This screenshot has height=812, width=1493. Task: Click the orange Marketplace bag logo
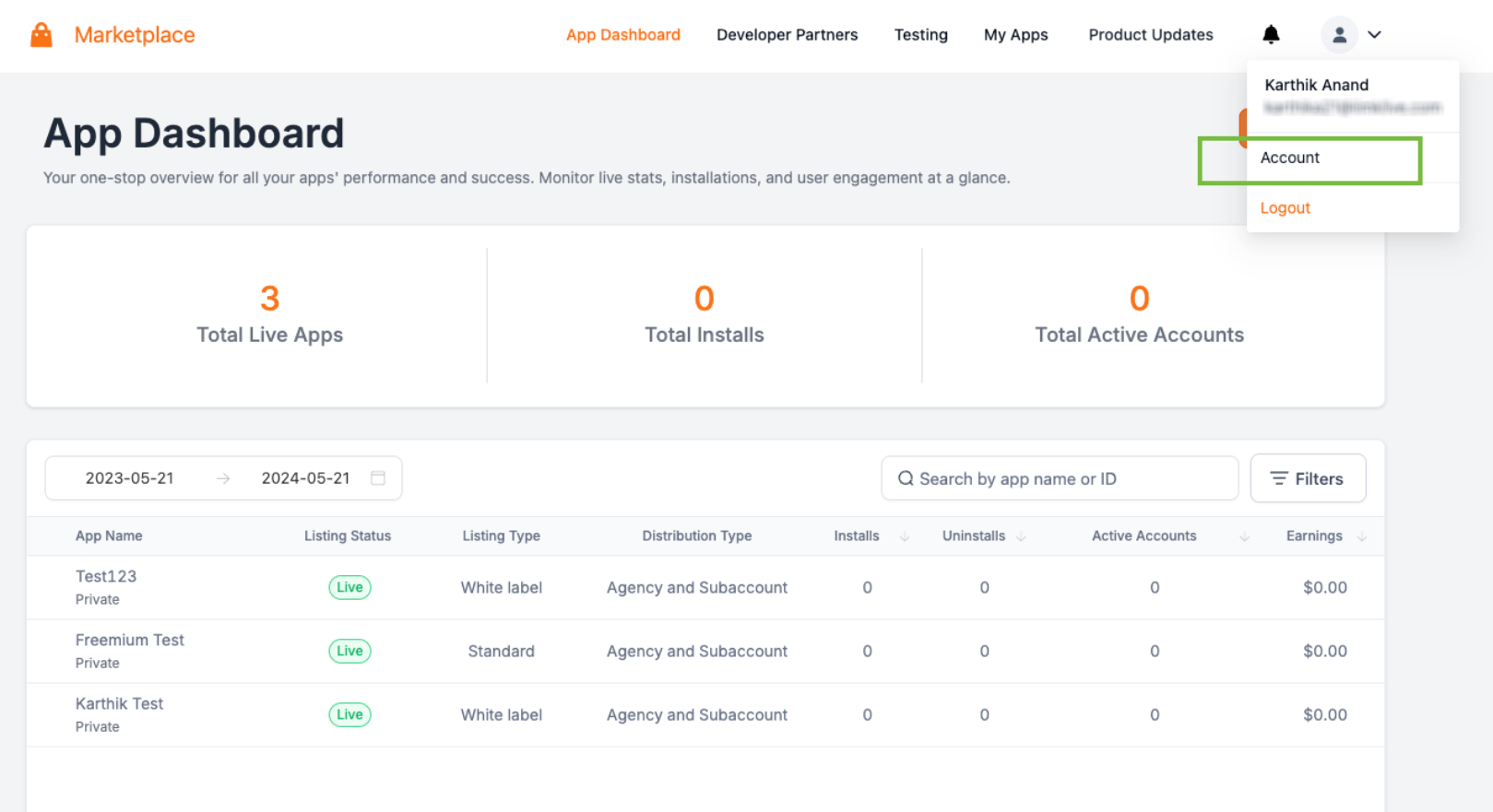(41, 35)
